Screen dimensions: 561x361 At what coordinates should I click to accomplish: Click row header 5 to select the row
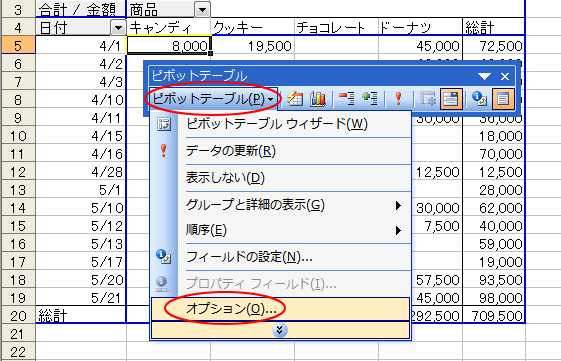tap(18, 45)
